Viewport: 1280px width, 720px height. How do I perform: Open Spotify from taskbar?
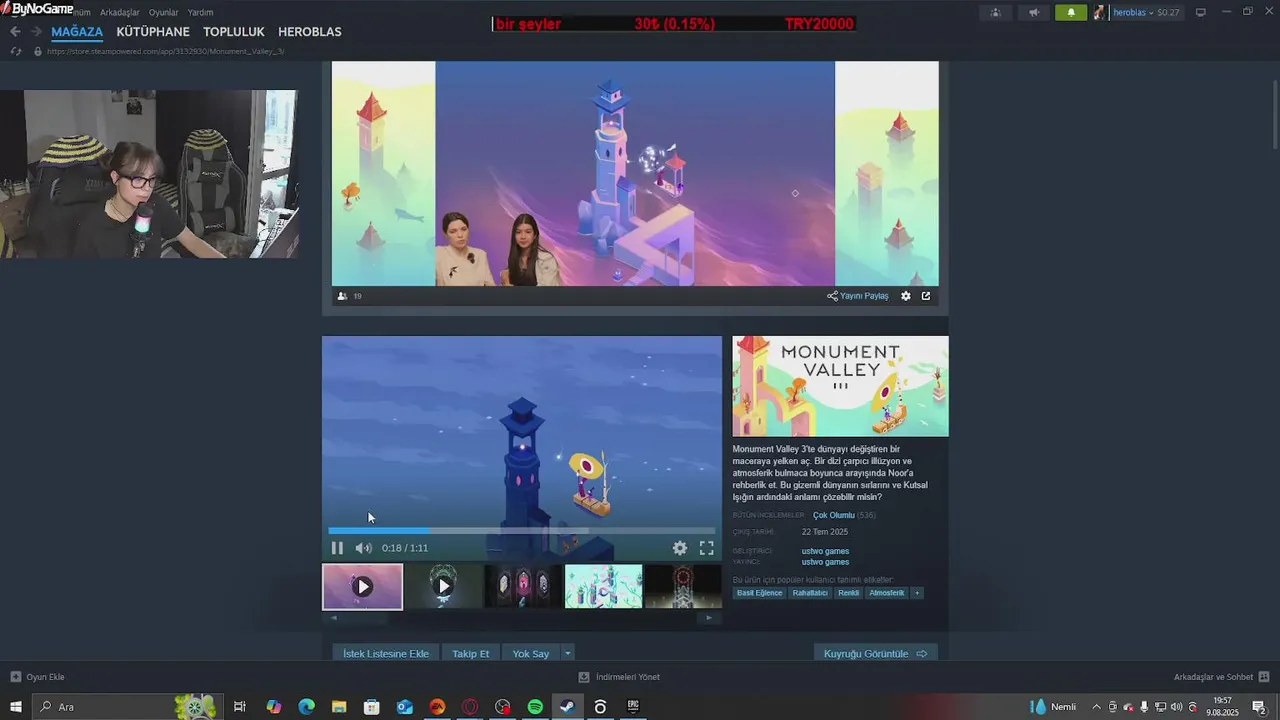tap(535, 707)
